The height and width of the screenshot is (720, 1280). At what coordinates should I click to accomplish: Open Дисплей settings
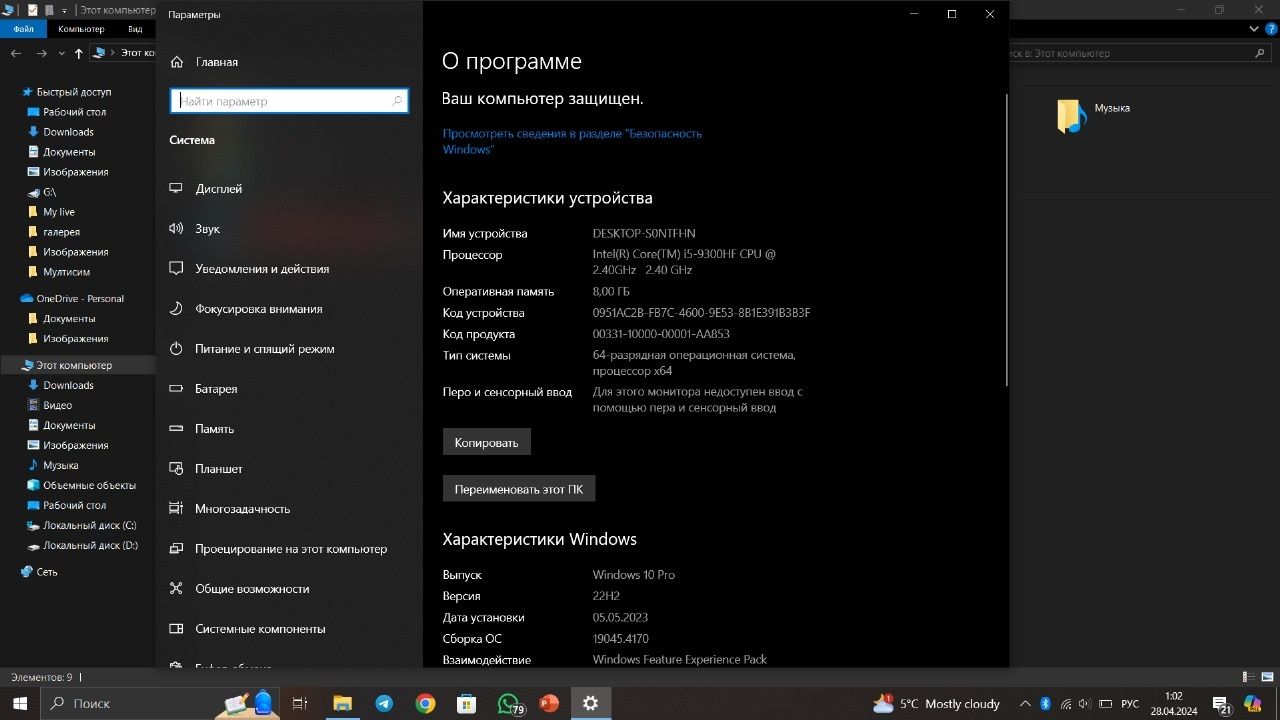205,189
